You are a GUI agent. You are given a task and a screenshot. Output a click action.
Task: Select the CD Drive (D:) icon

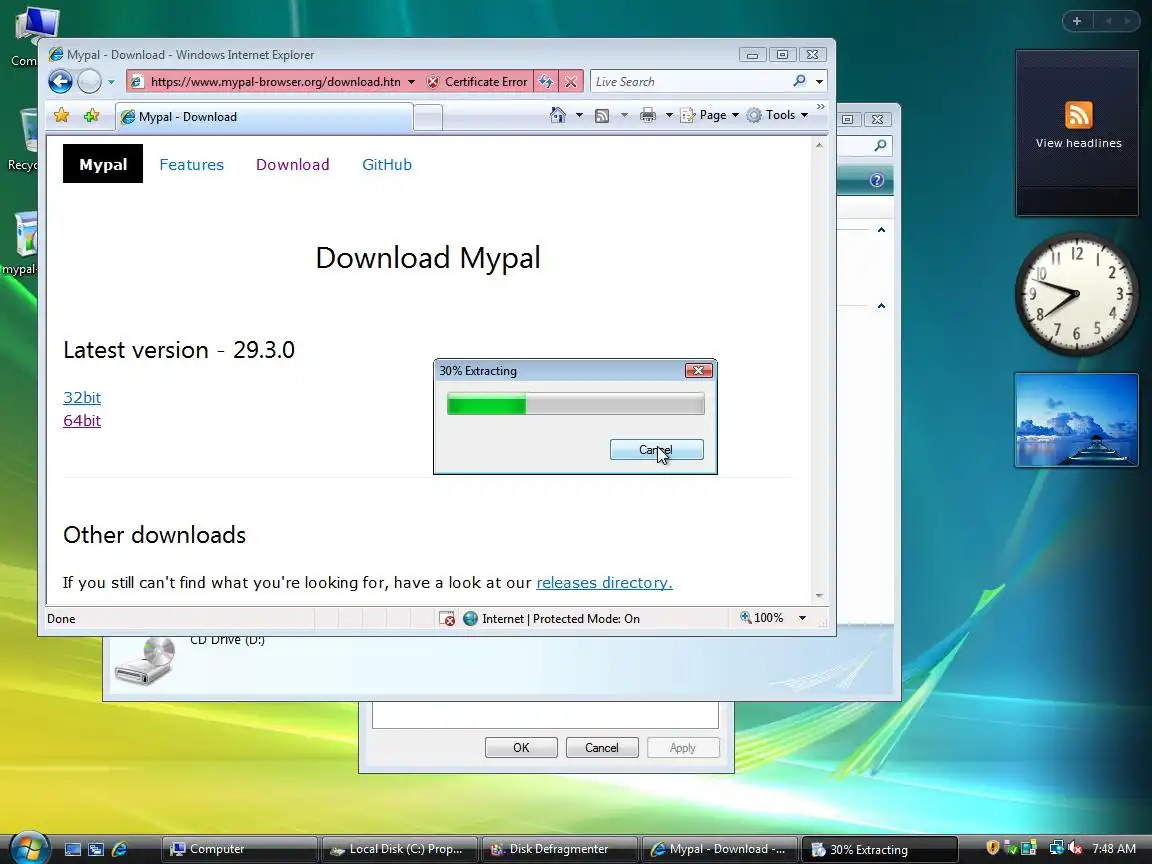click(x=145, y=660)
